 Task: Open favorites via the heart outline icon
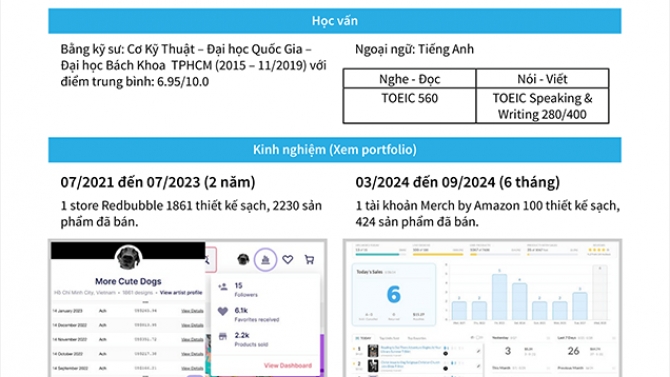coord(288,259)
